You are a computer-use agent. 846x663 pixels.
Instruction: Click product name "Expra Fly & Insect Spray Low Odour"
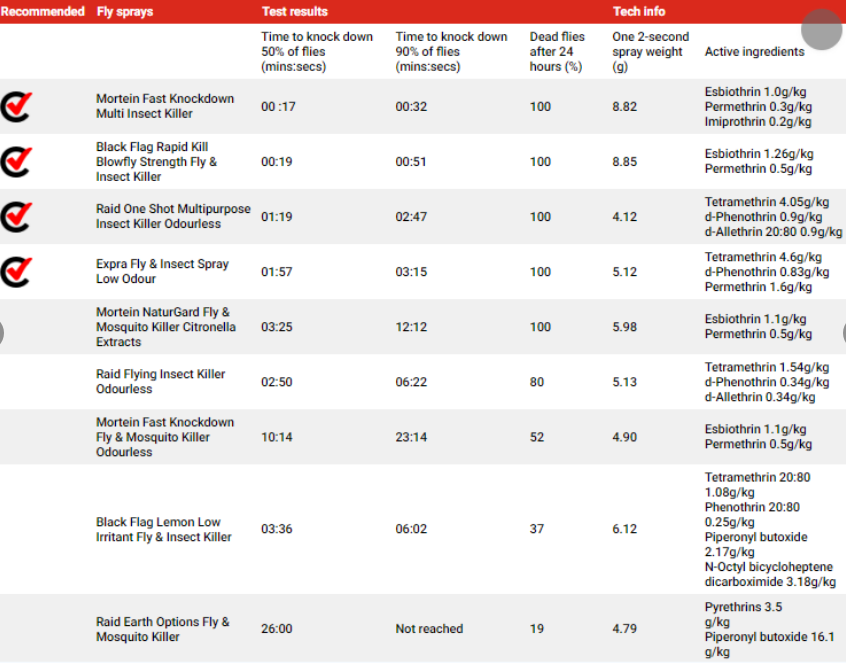[162, 271]
